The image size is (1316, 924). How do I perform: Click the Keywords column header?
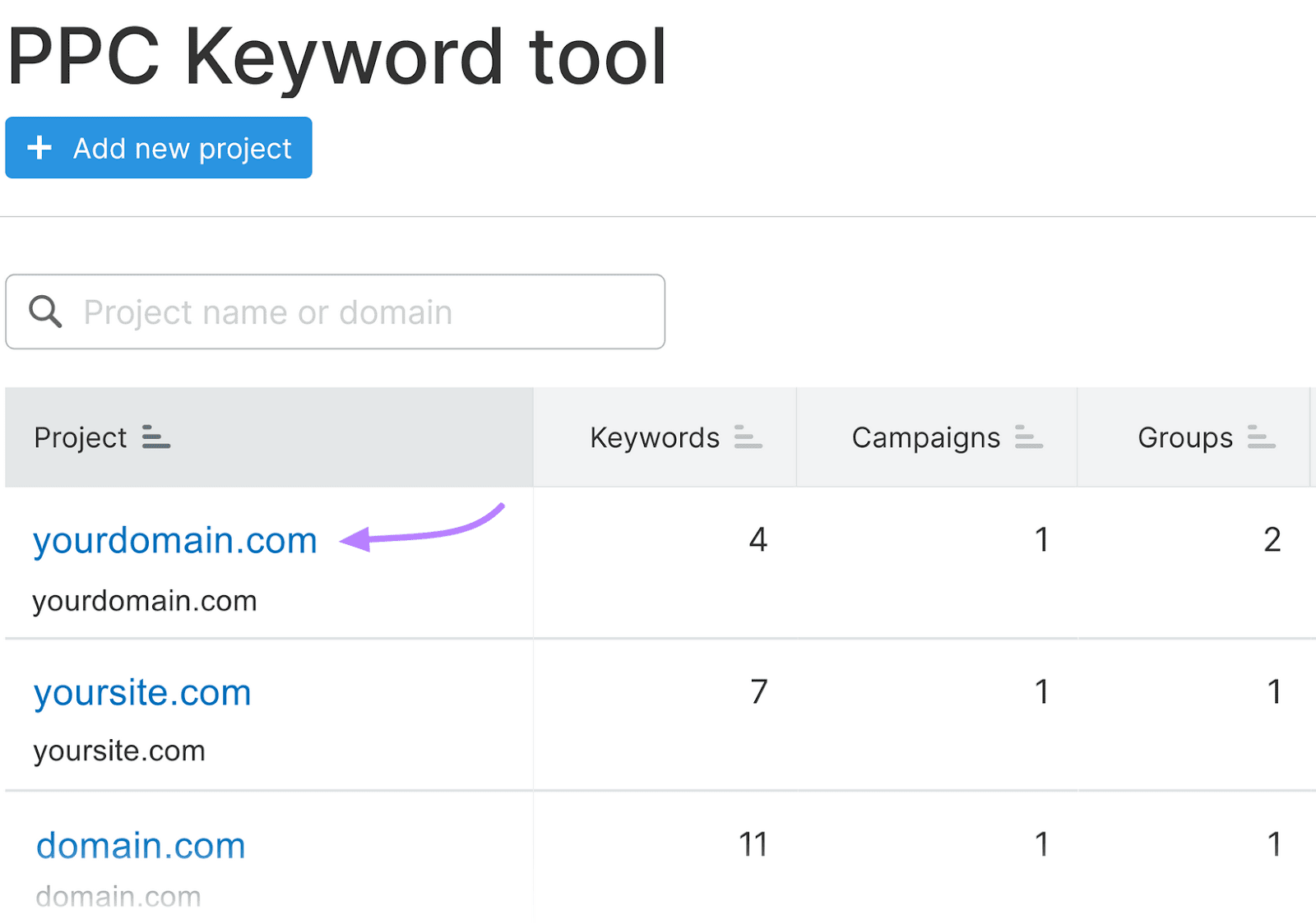click(x=653, y=437)
